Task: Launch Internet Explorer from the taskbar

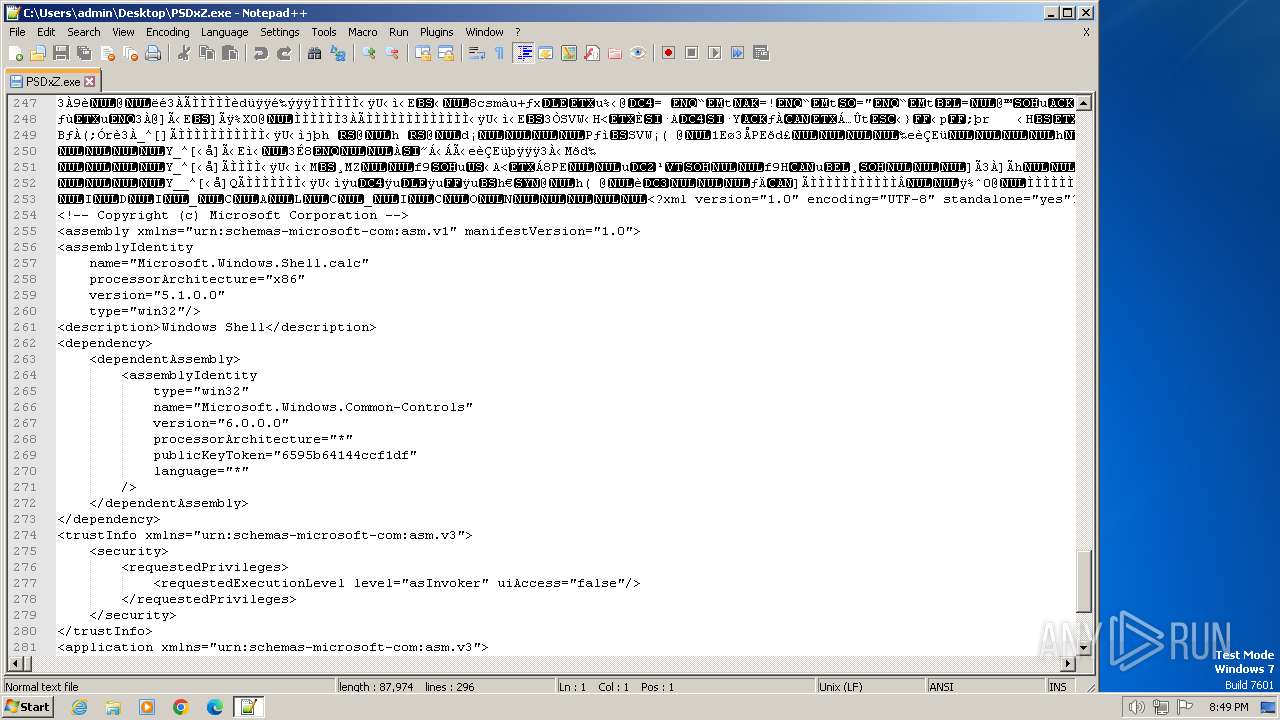Action: coord(79,707)
